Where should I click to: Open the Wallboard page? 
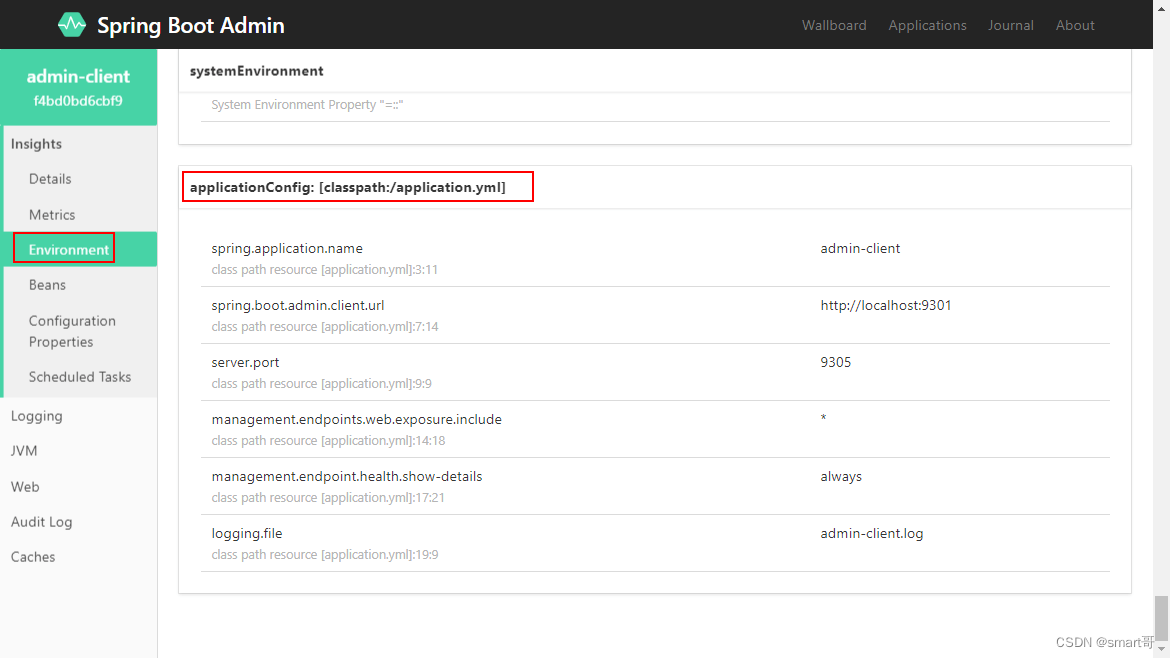834,25
